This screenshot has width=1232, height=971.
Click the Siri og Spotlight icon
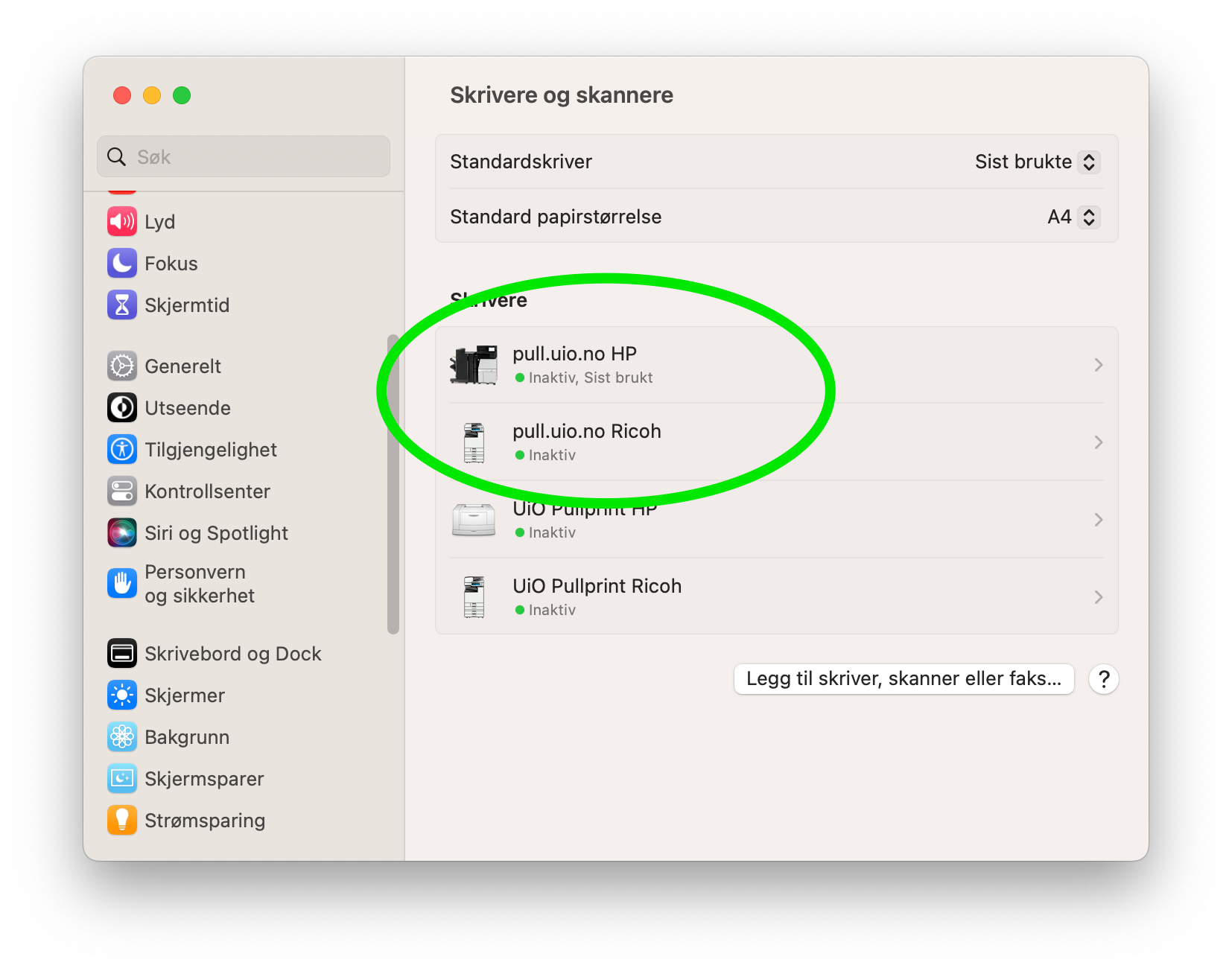coord(122,532)
